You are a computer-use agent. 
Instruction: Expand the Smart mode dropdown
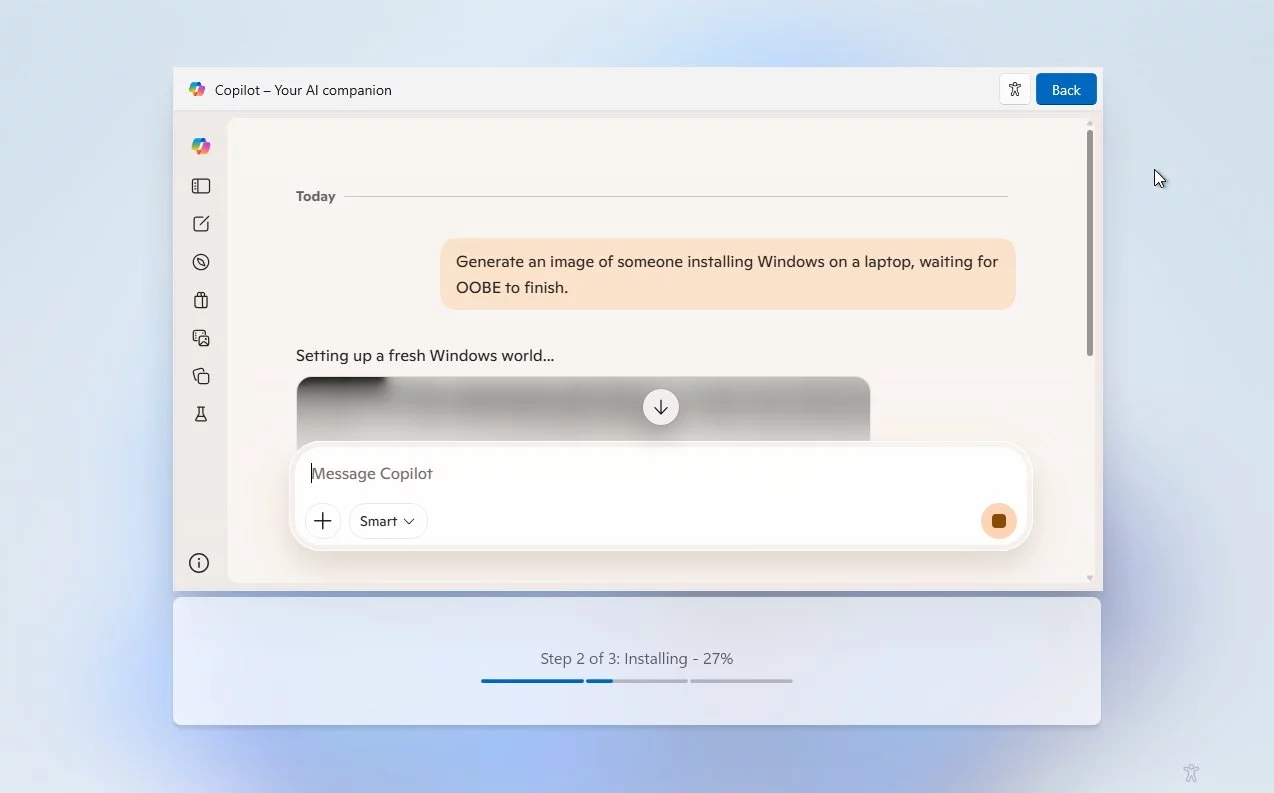[388, 521]
